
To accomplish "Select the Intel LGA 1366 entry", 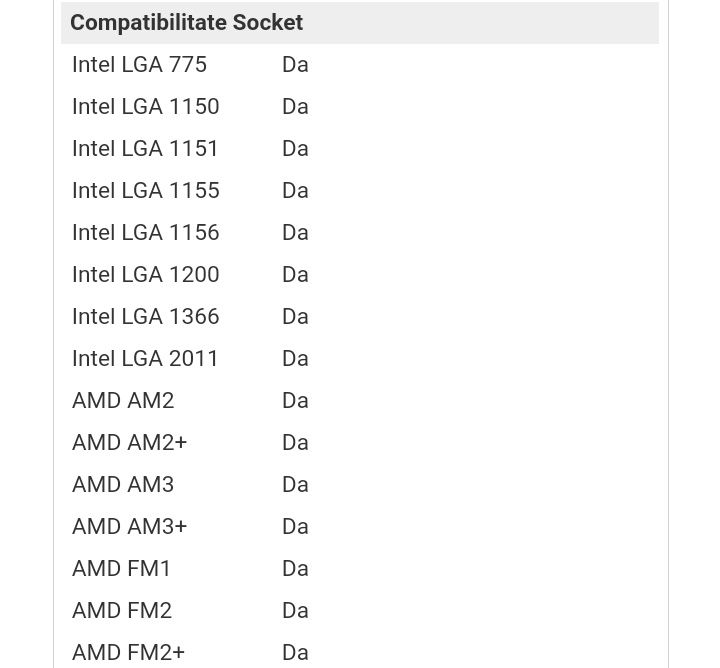I will pyautogui.click(x=146, y=316).
